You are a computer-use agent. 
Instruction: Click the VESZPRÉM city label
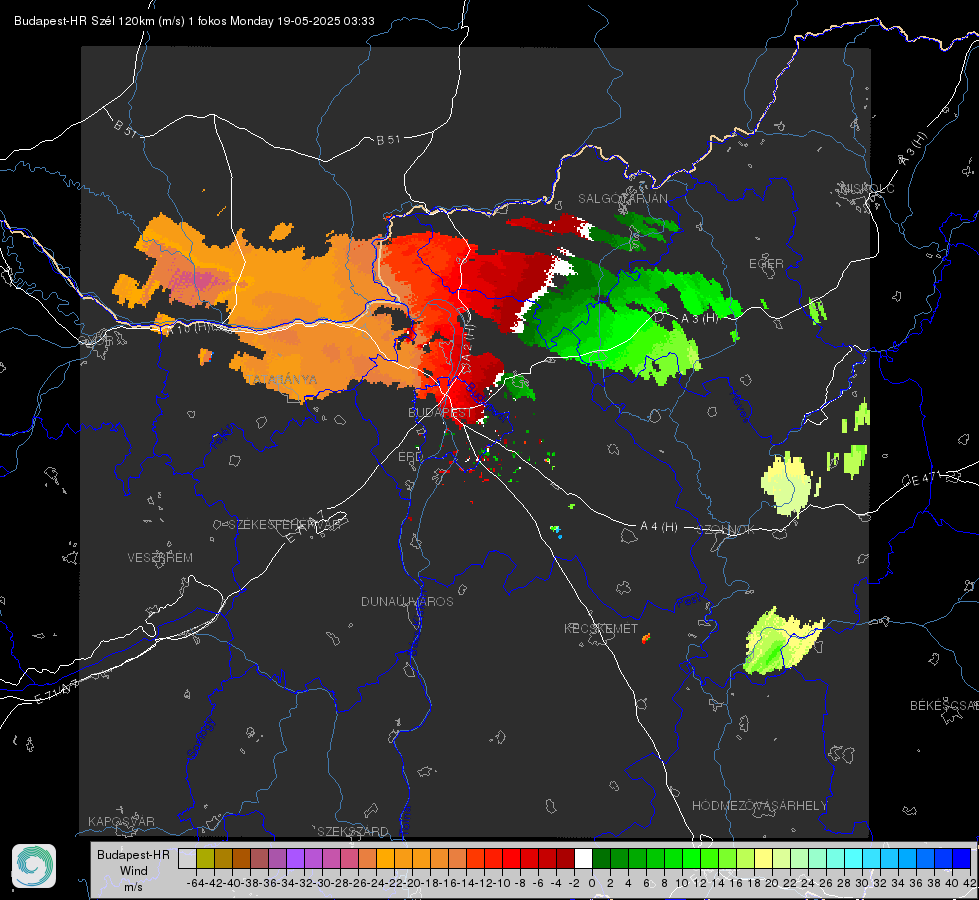click(160, 557)
